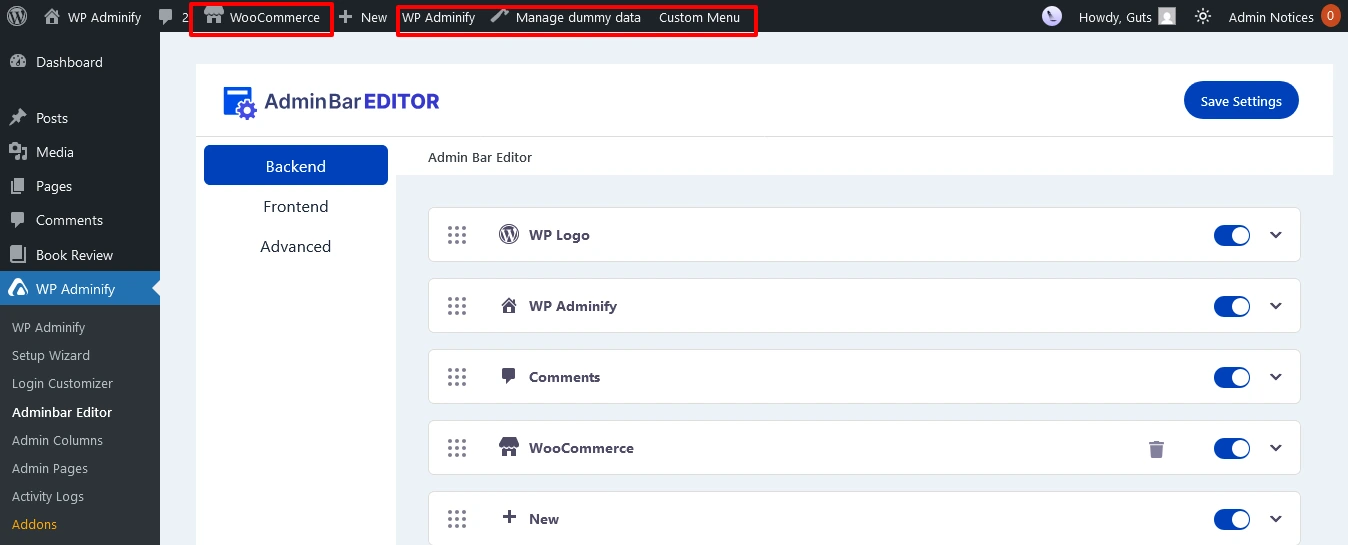Image resolution: width=1348 pixels, height=545 pixels.
Task: Click the Media icon in sidebar
Action: click(x=18, y=152)
